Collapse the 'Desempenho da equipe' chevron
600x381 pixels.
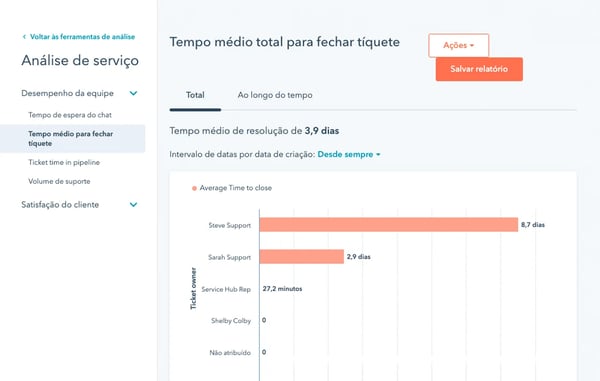(133, 93)
